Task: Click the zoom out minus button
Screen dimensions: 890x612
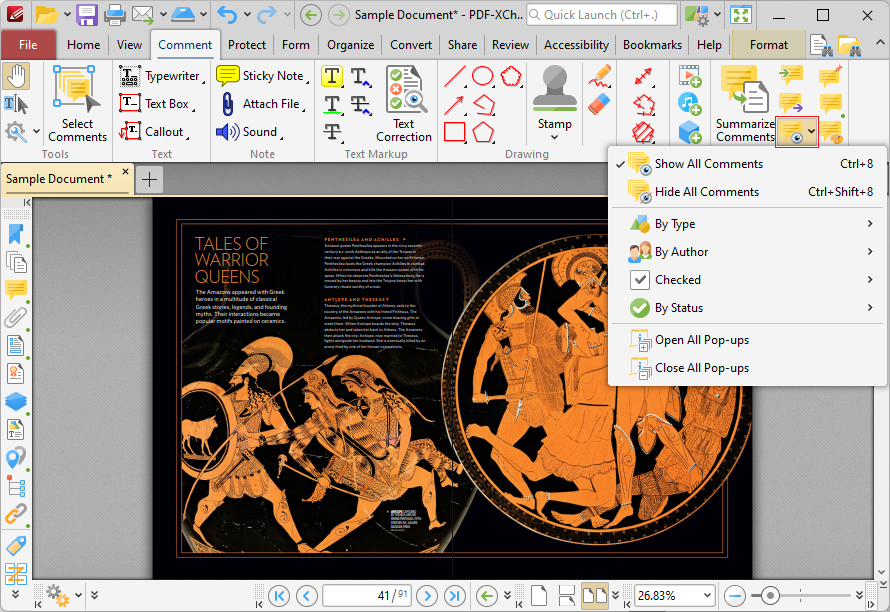Action: tap(734, 596)
